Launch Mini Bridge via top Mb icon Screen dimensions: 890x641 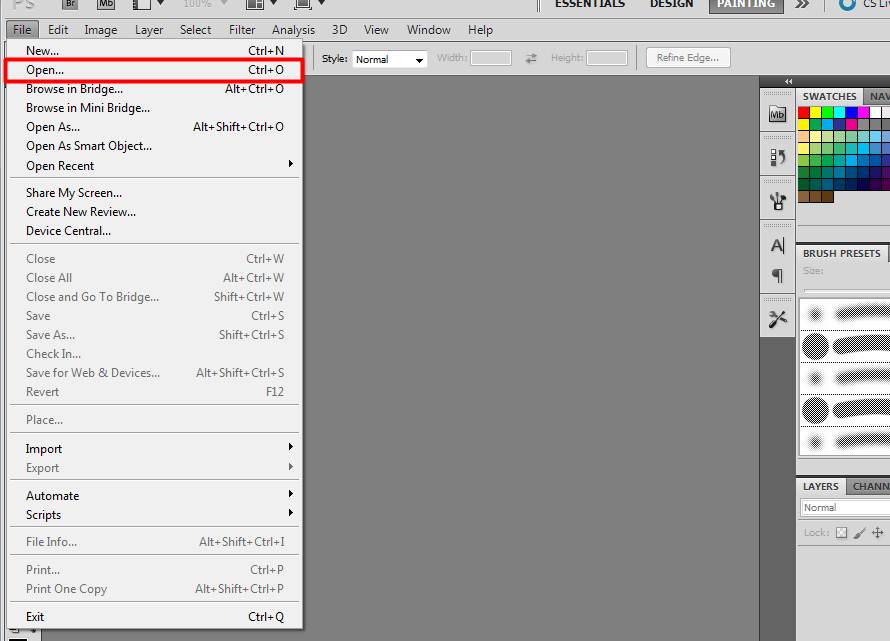tap(106, 5)
